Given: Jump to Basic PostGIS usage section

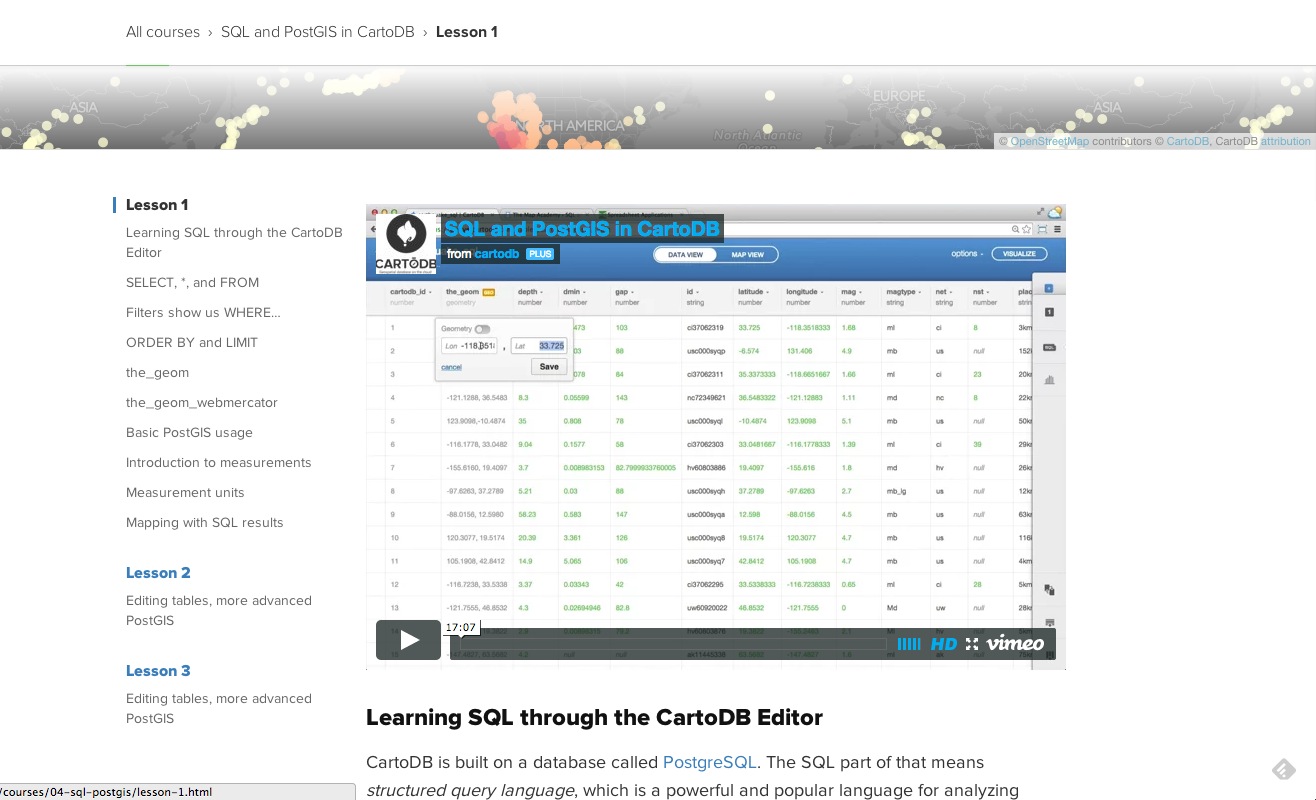Looking at the screenshot, I should click(x=189, y=433).
